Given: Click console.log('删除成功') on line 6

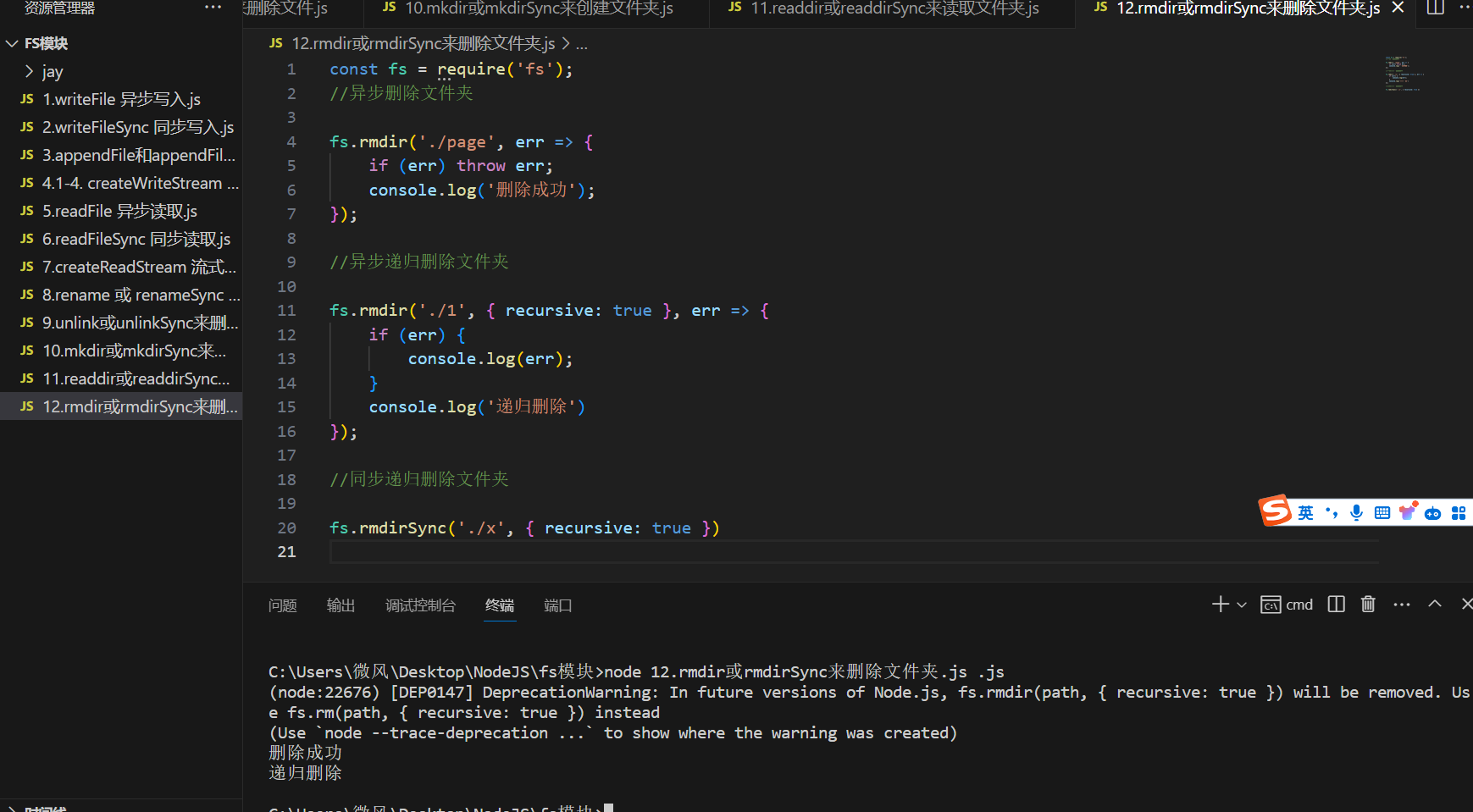Looking at the screenshot, I should pos(482,191).
